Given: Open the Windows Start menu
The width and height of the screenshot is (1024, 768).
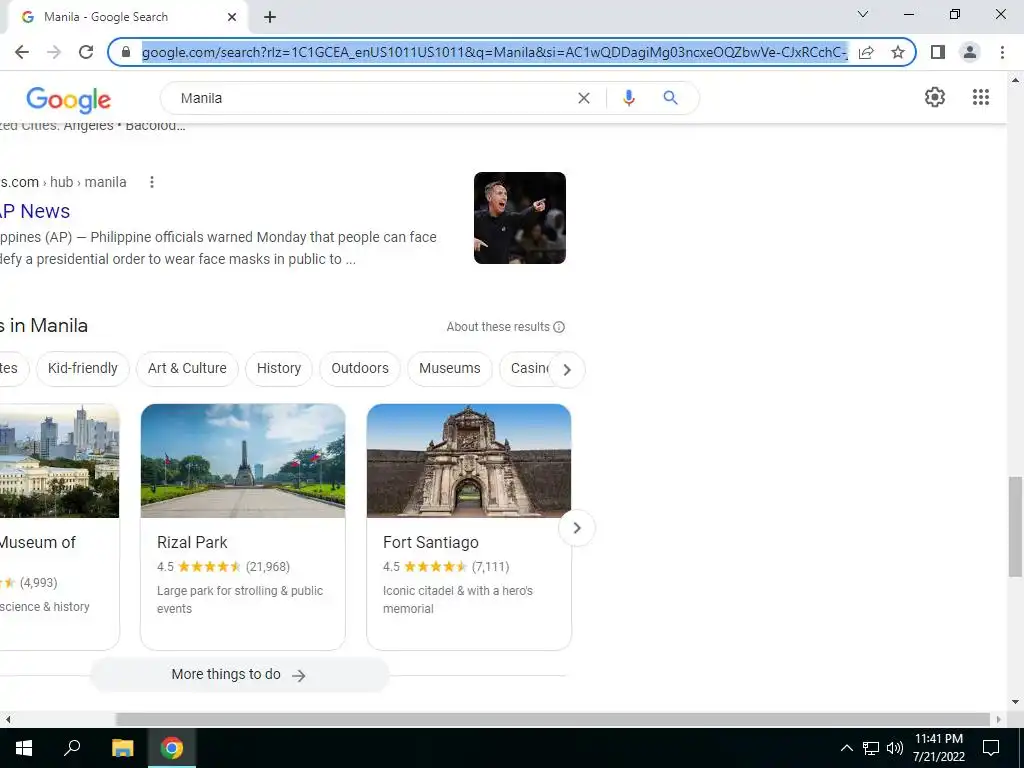Looking at the screenshot, I should click(24, 748).
